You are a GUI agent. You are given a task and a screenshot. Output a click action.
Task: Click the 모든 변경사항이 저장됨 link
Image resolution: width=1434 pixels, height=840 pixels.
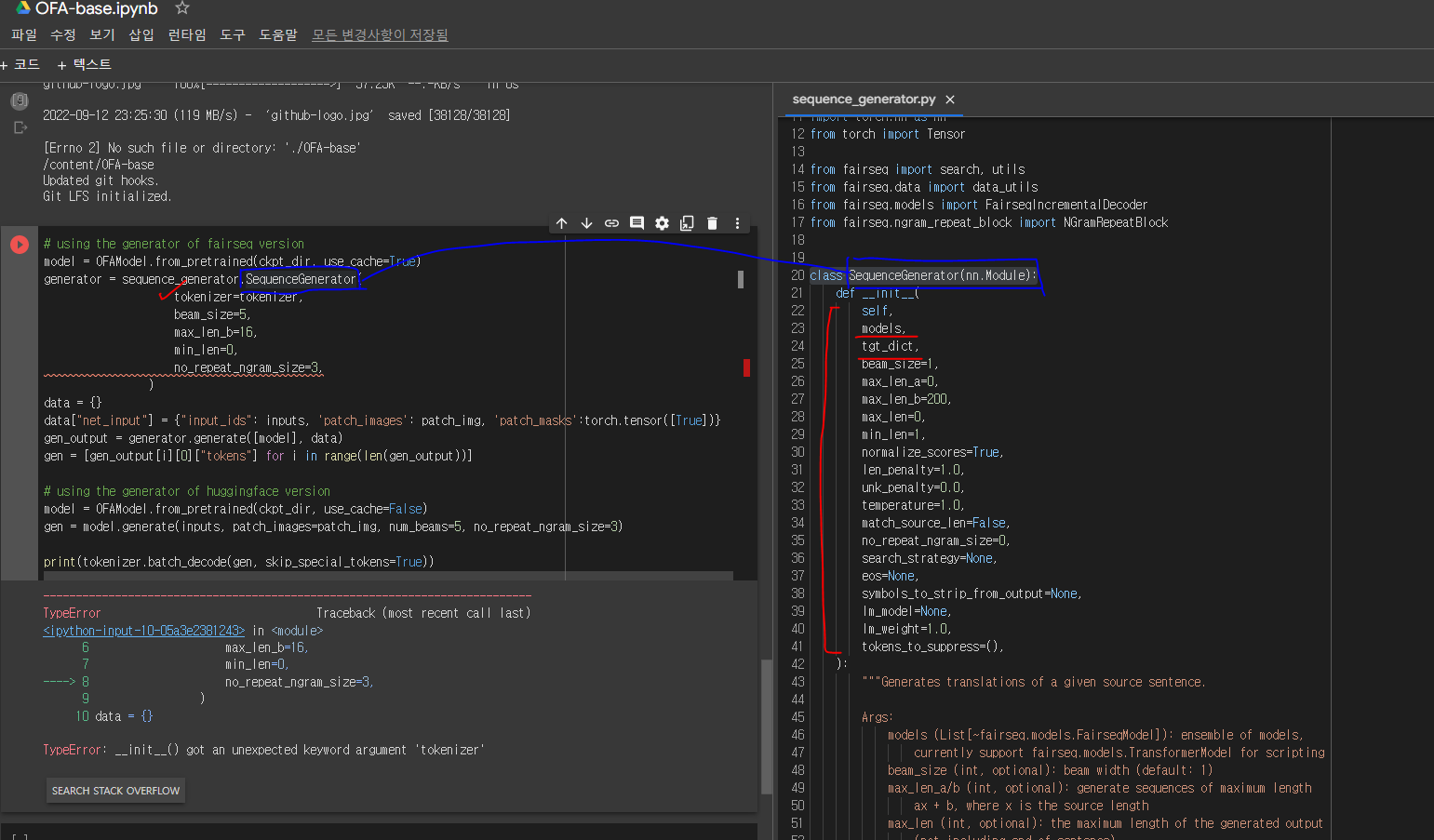379,34
